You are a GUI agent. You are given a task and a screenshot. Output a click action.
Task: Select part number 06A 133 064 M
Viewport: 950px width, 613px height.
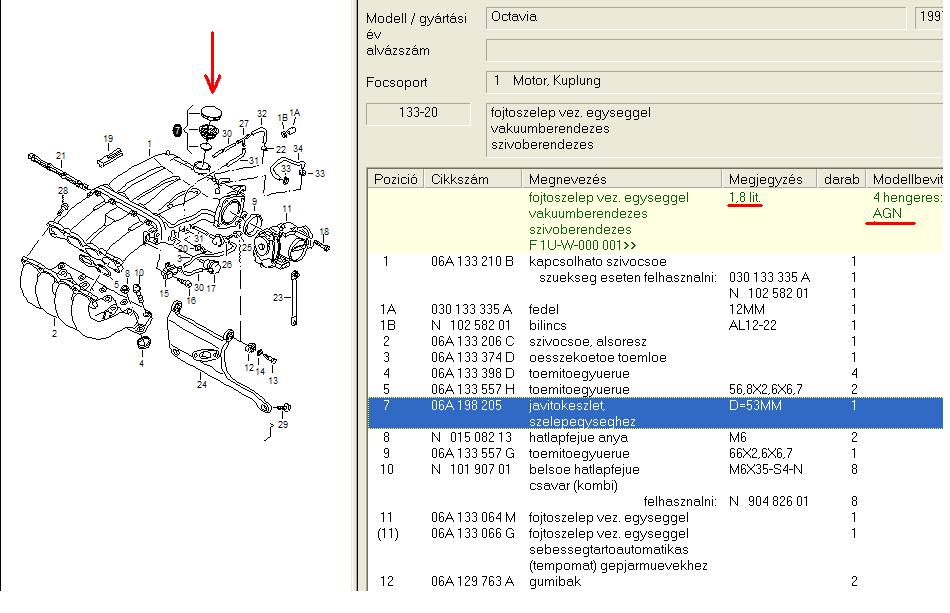coord(473,518)
